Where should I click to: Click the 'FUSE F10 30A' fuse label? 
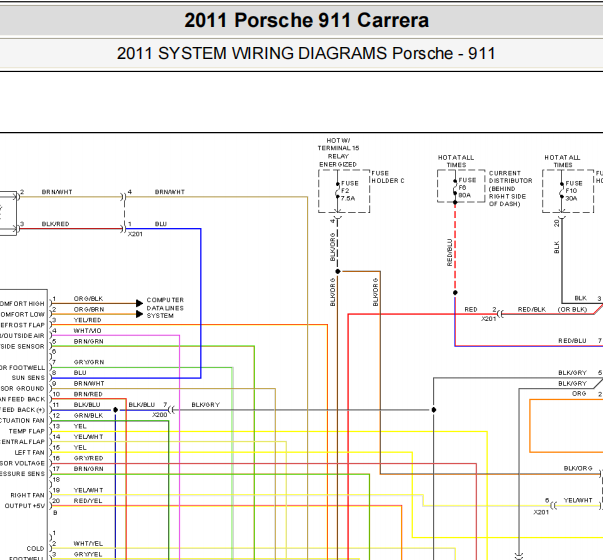pyautogui.click(x=574, y=191)
